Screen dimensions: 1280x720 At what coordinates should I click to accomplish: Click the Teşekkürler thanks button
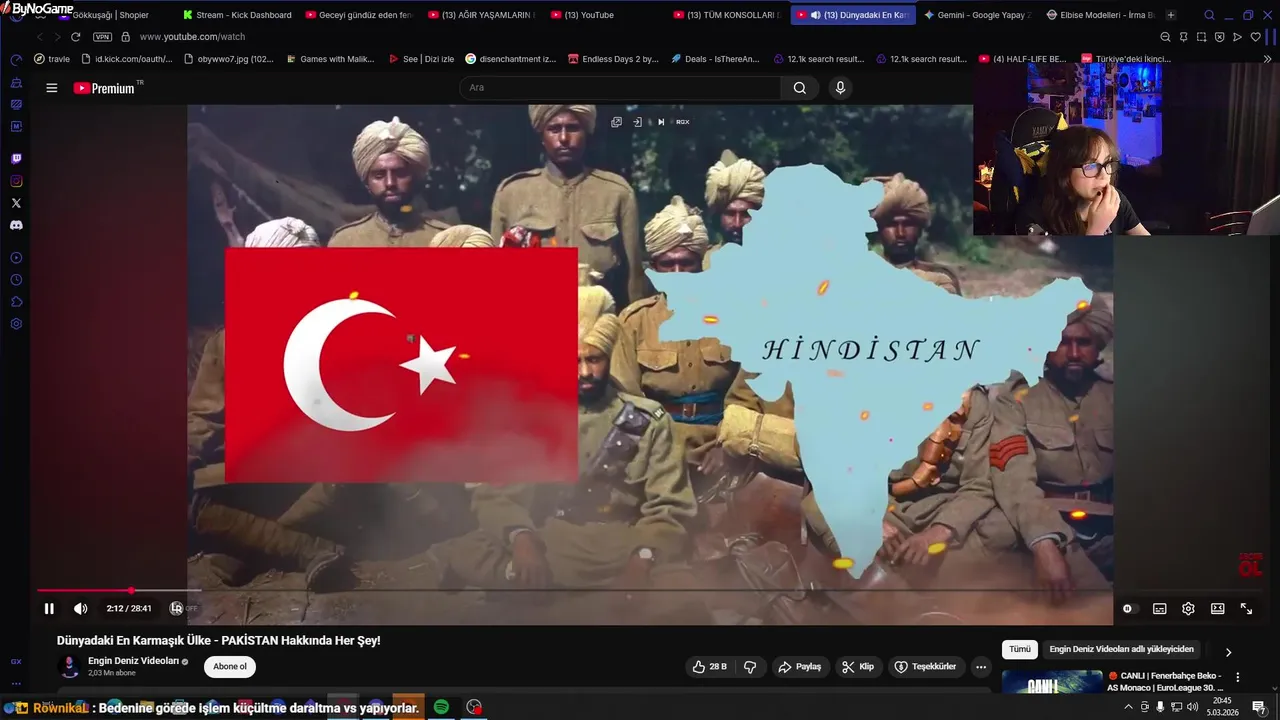coord(925,667)
